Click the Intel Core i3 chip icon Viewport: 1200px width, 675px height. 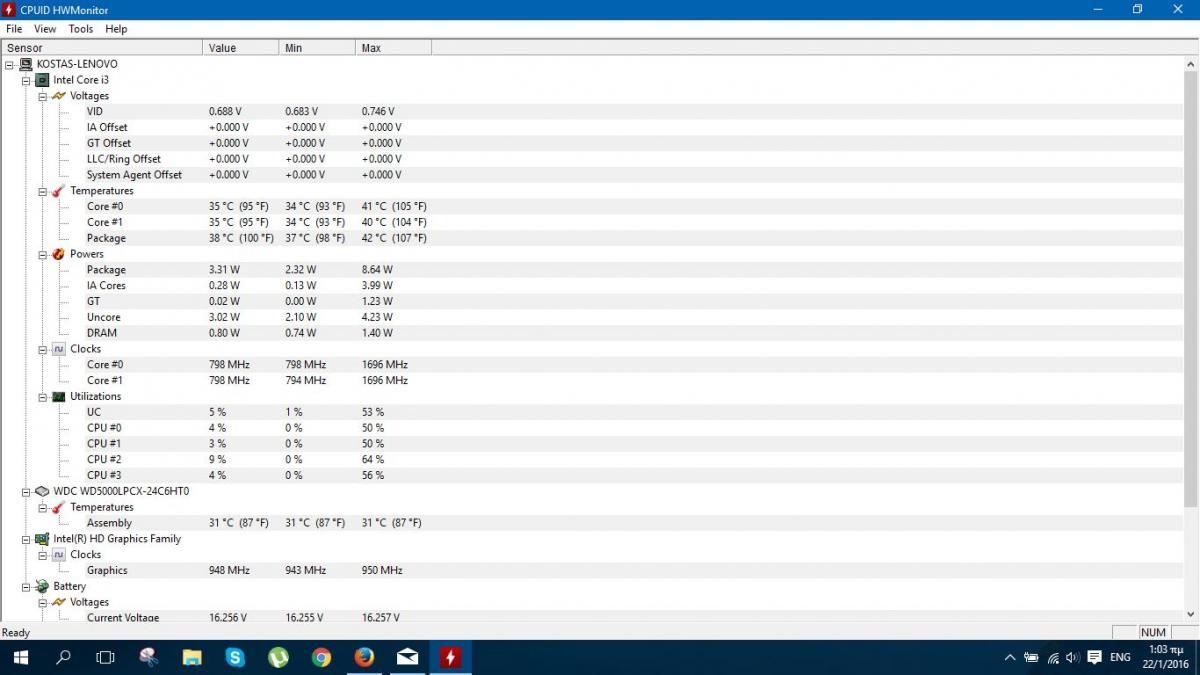click(x=42, y=80)
